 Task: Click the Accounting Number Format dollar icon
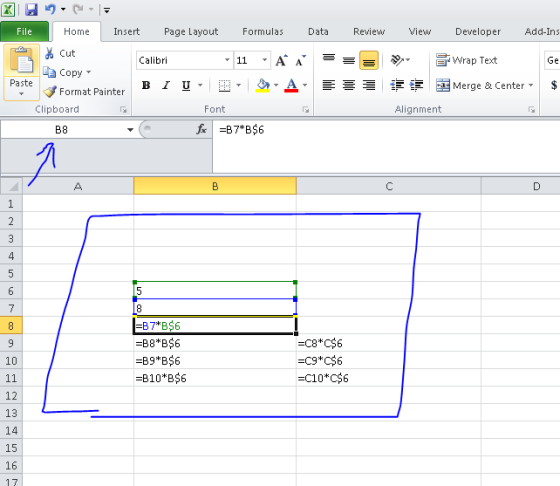(x=554, y=85)
